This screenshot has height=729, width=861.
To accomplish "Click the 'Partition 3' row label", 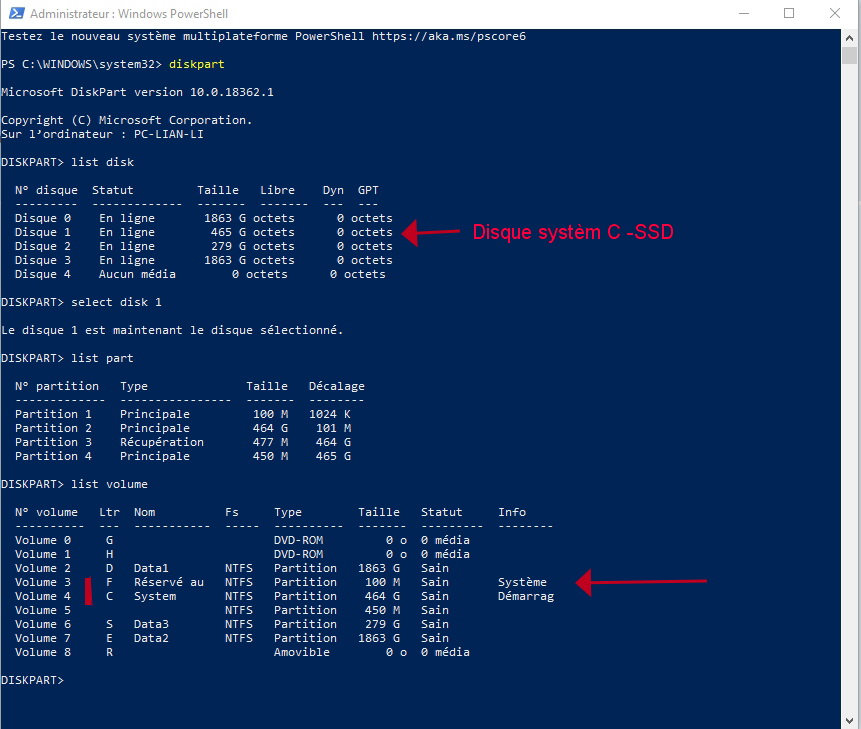I will click(53, 442).
